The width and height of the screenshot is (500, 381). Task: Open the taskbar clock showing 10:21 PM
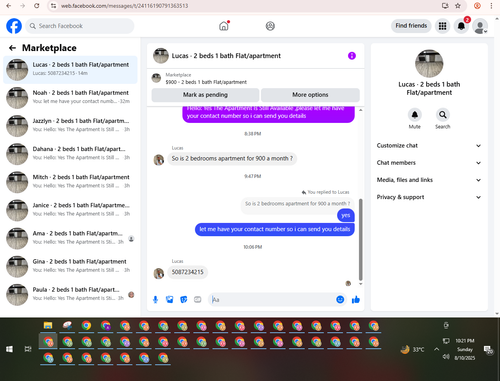point(465,349)
